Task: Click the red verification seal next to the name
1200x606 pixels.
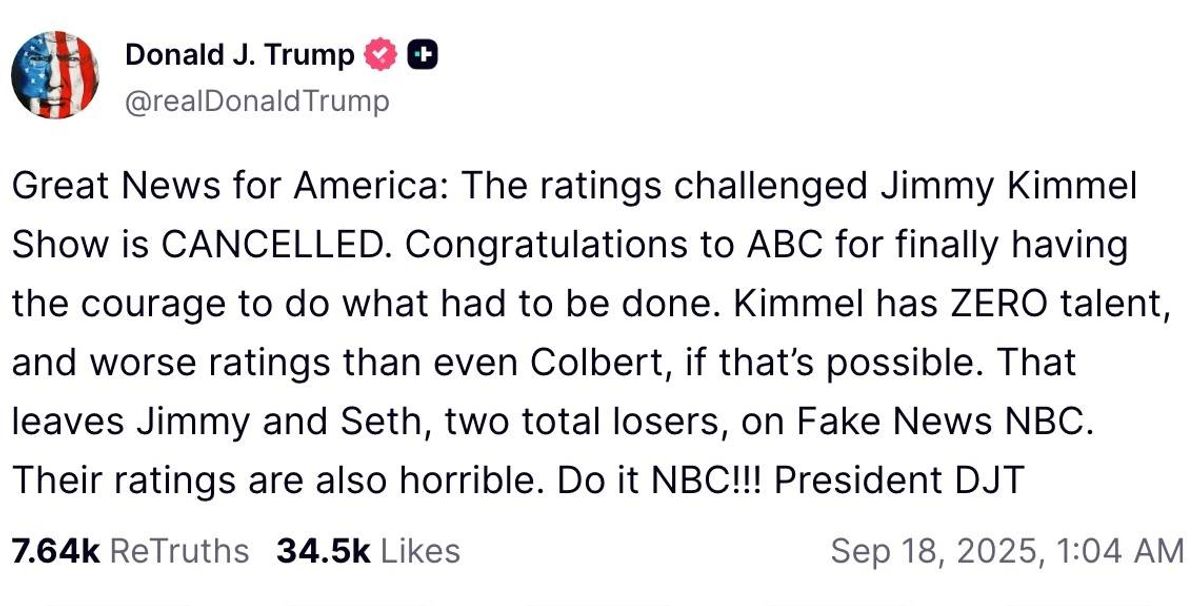Action: click(381, 55)
